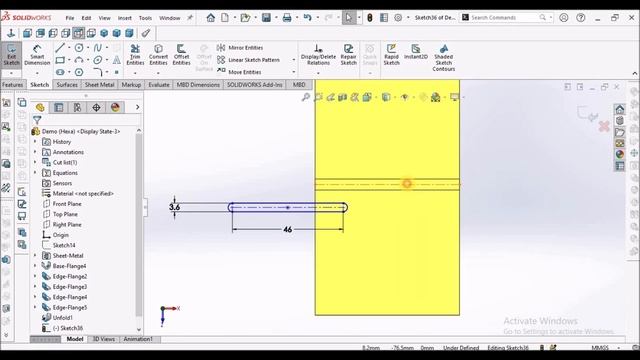
Task: Open the DisplayManager tab
Action: click(x=115, y=107)
